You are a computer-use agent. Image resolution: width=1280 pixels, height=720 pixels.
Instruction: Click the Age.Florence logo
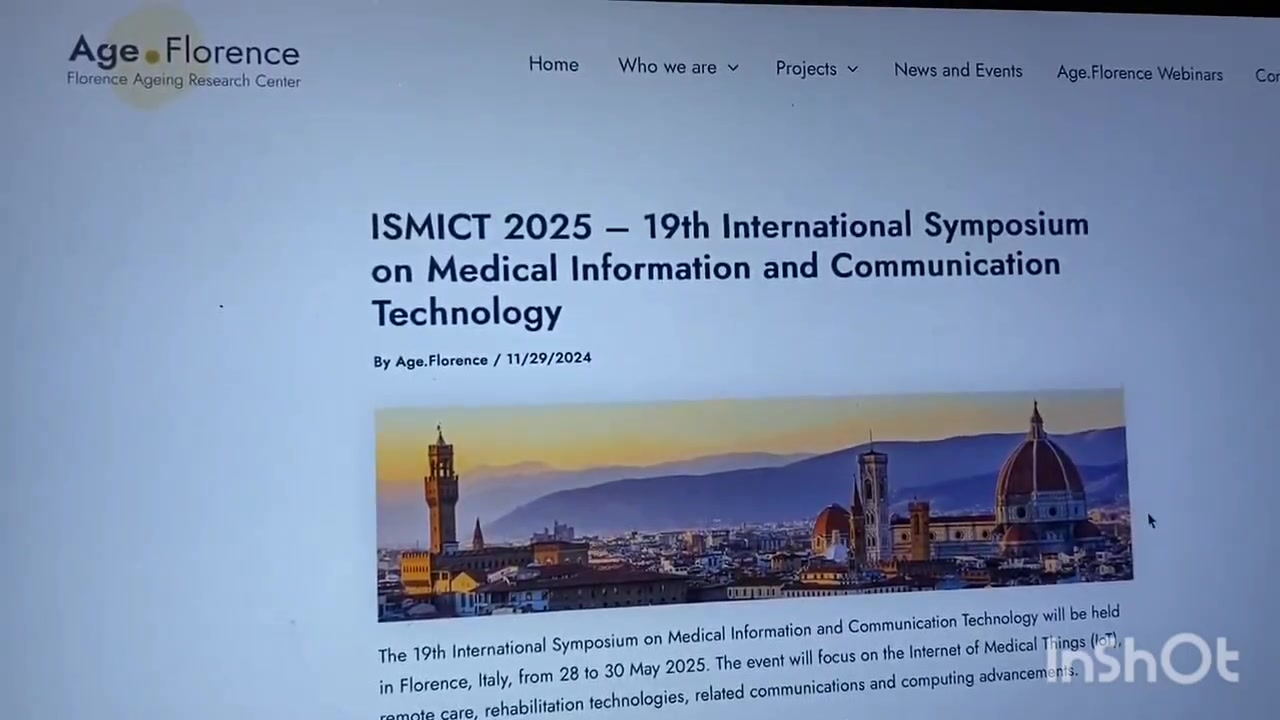pos(184,52)
